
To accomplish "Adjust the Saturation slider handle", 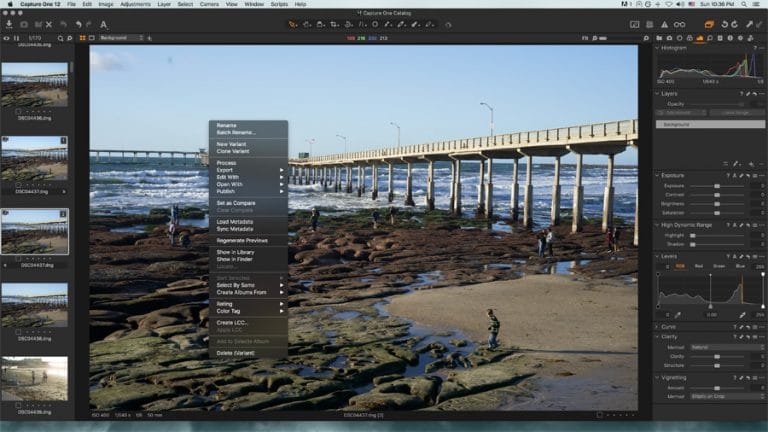I will coord(717,213).
